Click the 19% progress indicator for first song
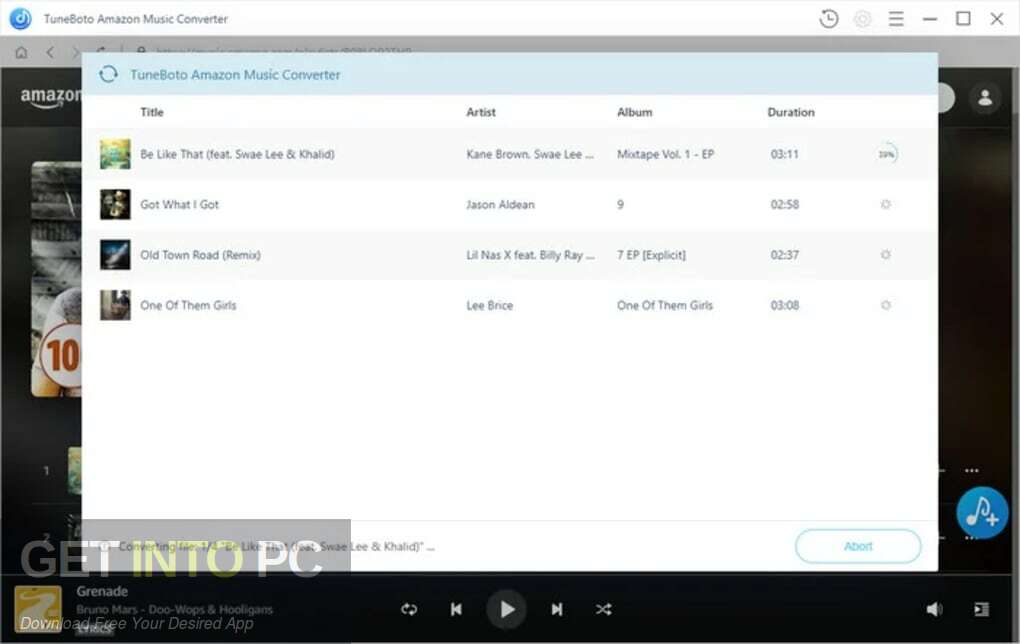The height and width of the screenshot is (644, 1020). pos(886,154)
